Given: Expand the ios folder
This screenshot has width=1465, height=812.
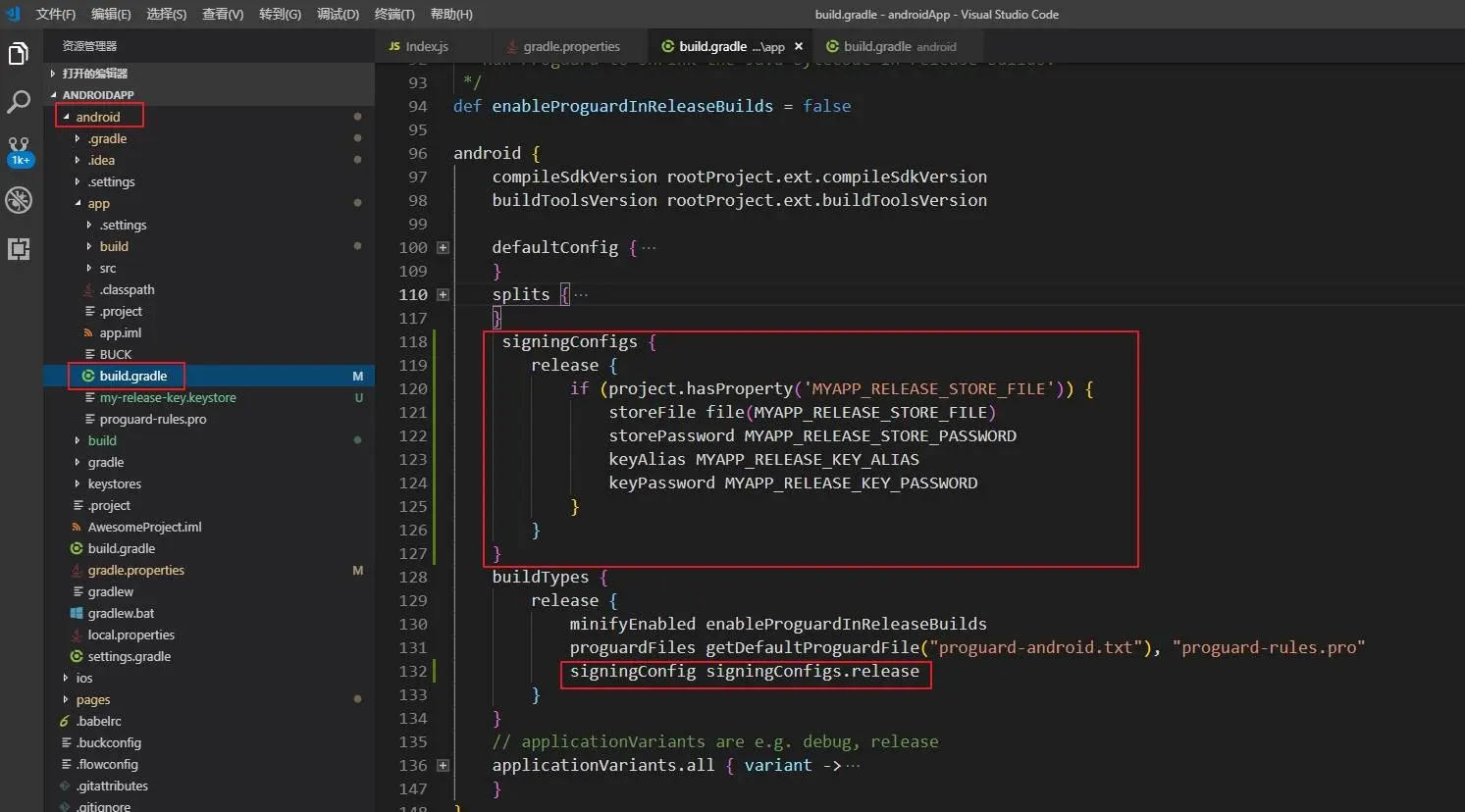Looking at the screenshot, I should (66, 678).
